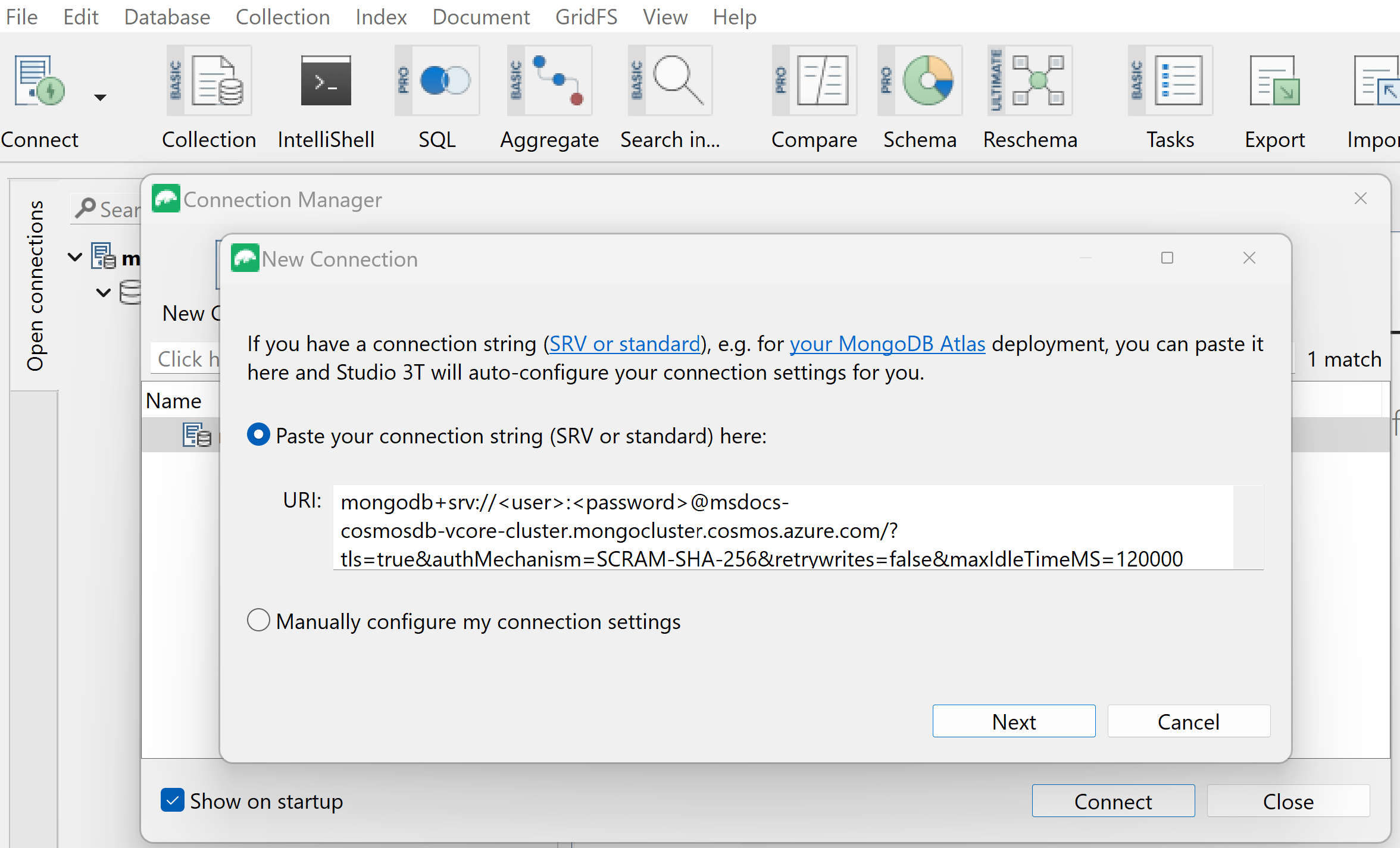Open the Database menu

click(167, 17)
